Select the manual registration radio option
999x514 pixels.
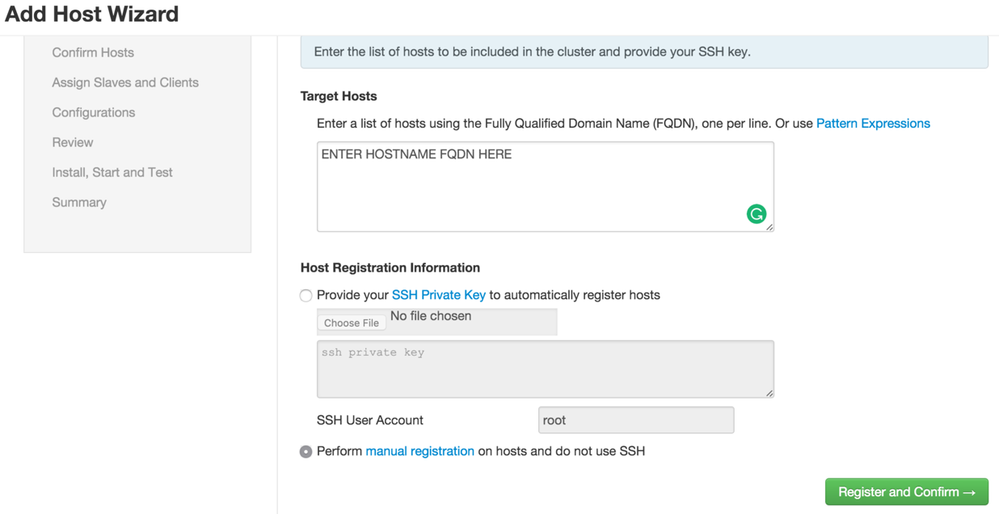[x=306, y=452]
